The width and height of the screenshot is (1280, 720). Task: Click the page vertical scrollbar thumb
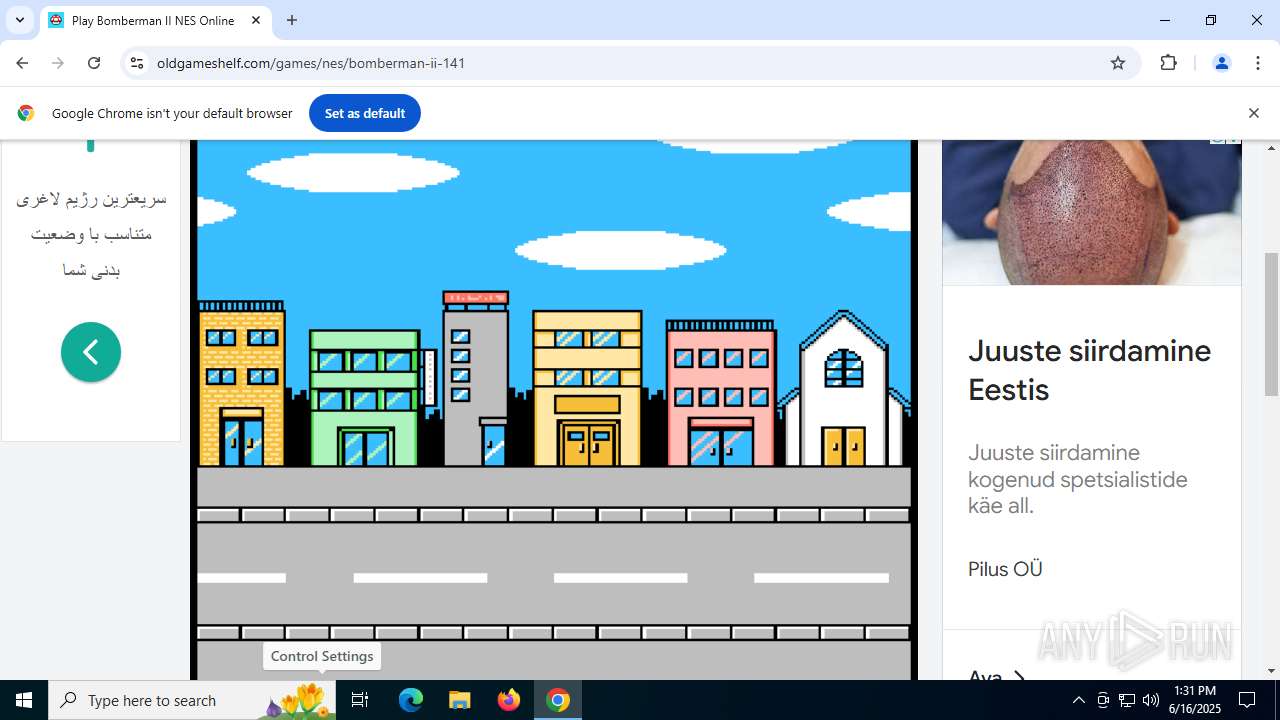pyautogui.click(x=1271, y=325)
